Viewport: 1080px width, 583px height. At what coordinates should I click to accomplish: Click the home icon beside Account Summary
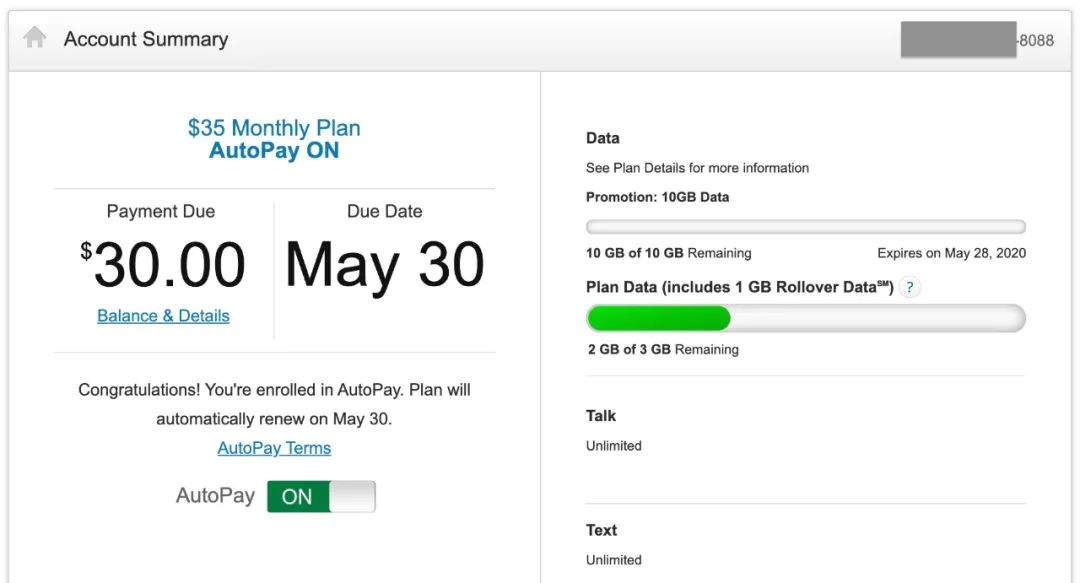pos(34,37)
